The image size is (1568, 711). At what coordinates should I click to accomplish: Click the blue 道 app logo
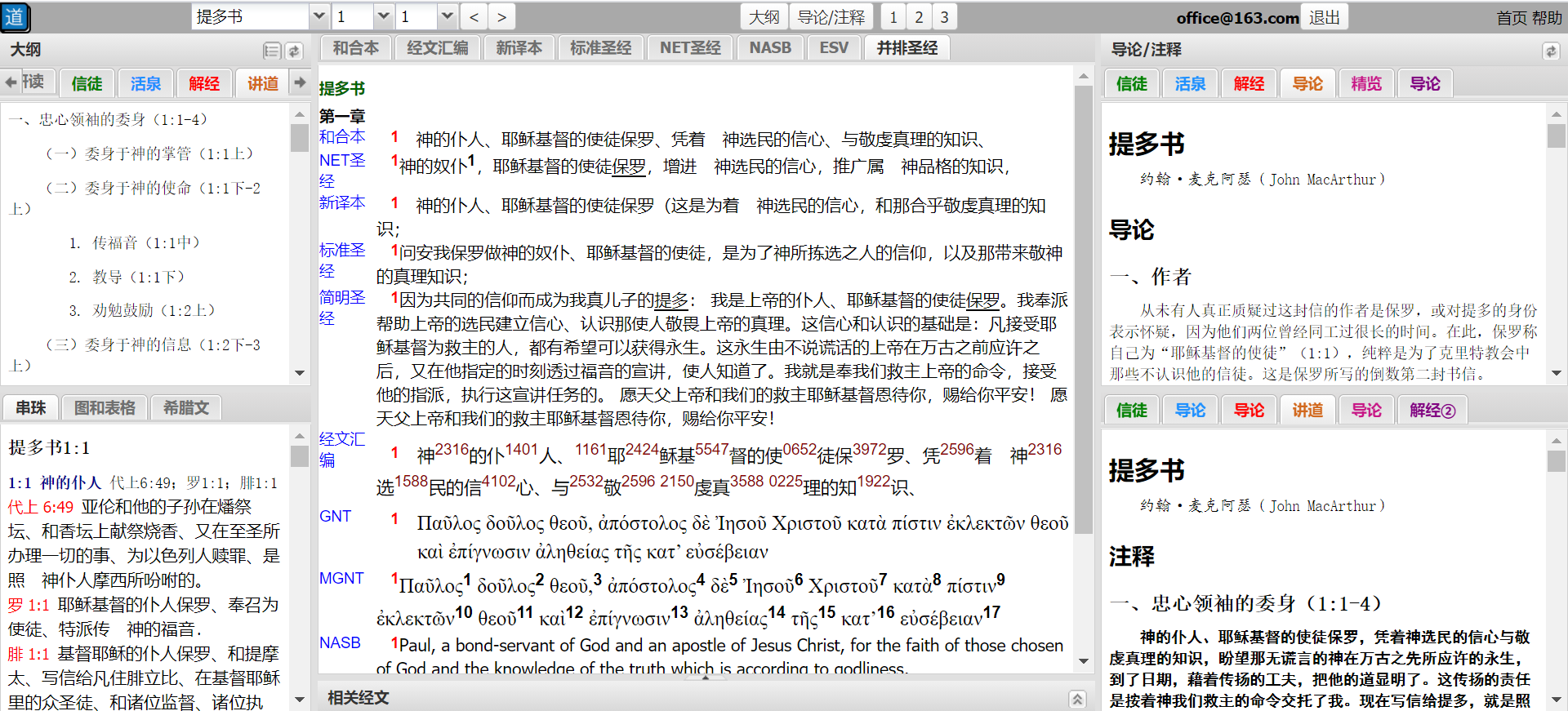pos(15,17)
